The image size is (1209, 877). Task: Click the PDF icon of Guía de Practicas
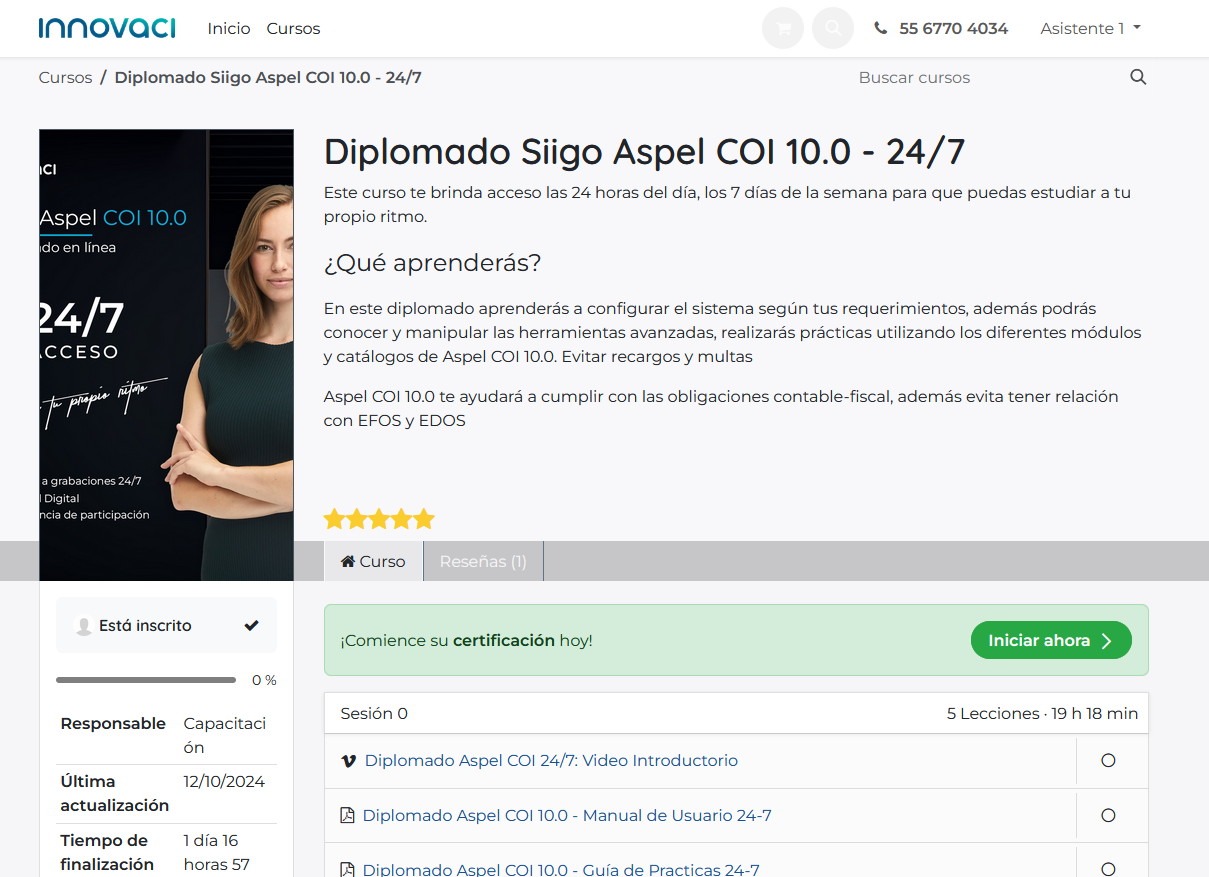(347, 869)
